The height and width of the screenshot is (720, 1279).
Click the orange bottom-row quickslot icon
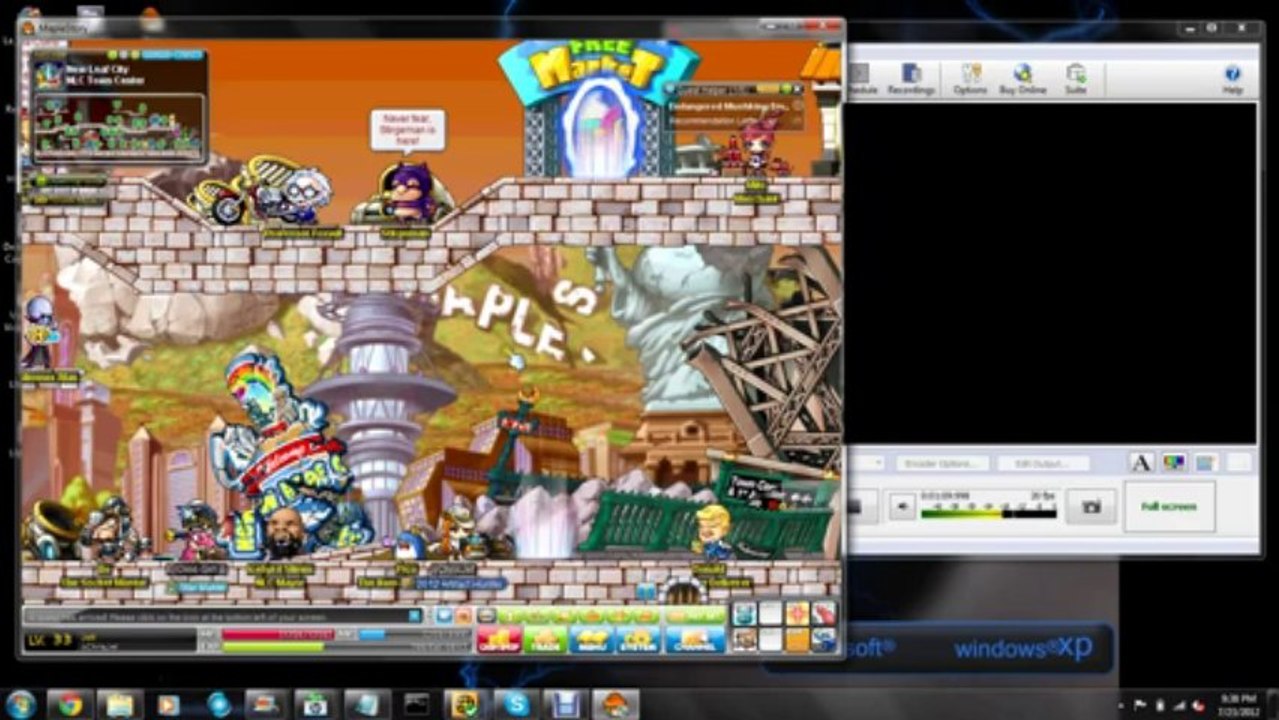pos(797,640)
